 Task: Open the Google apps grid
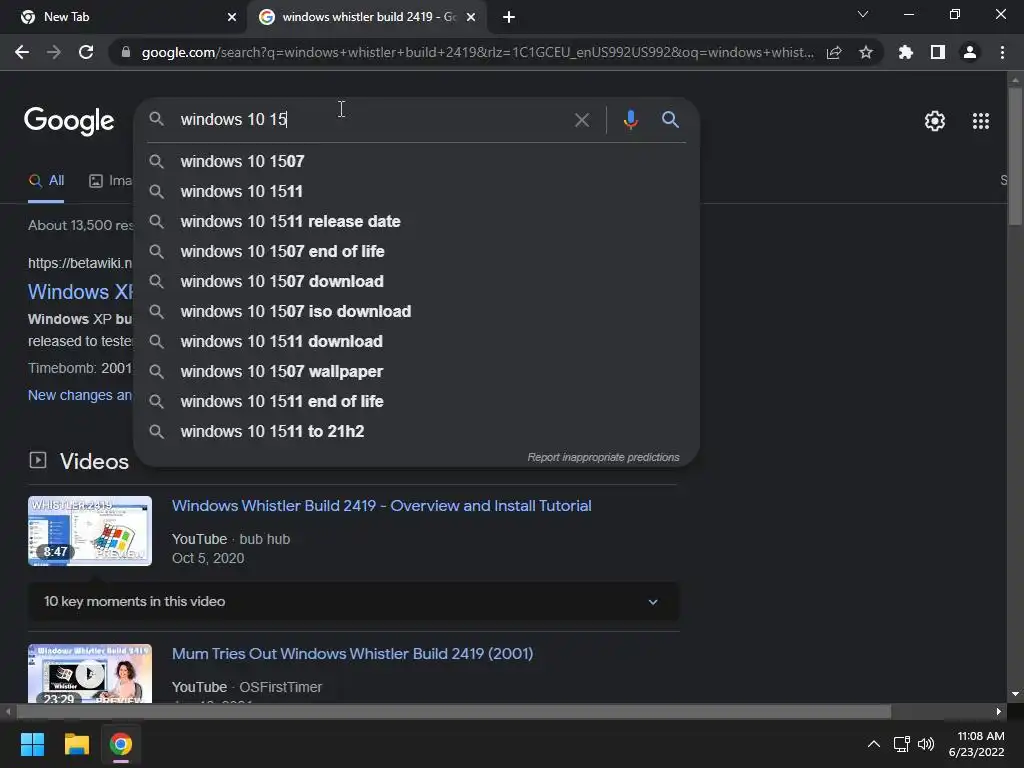(981, 121)
